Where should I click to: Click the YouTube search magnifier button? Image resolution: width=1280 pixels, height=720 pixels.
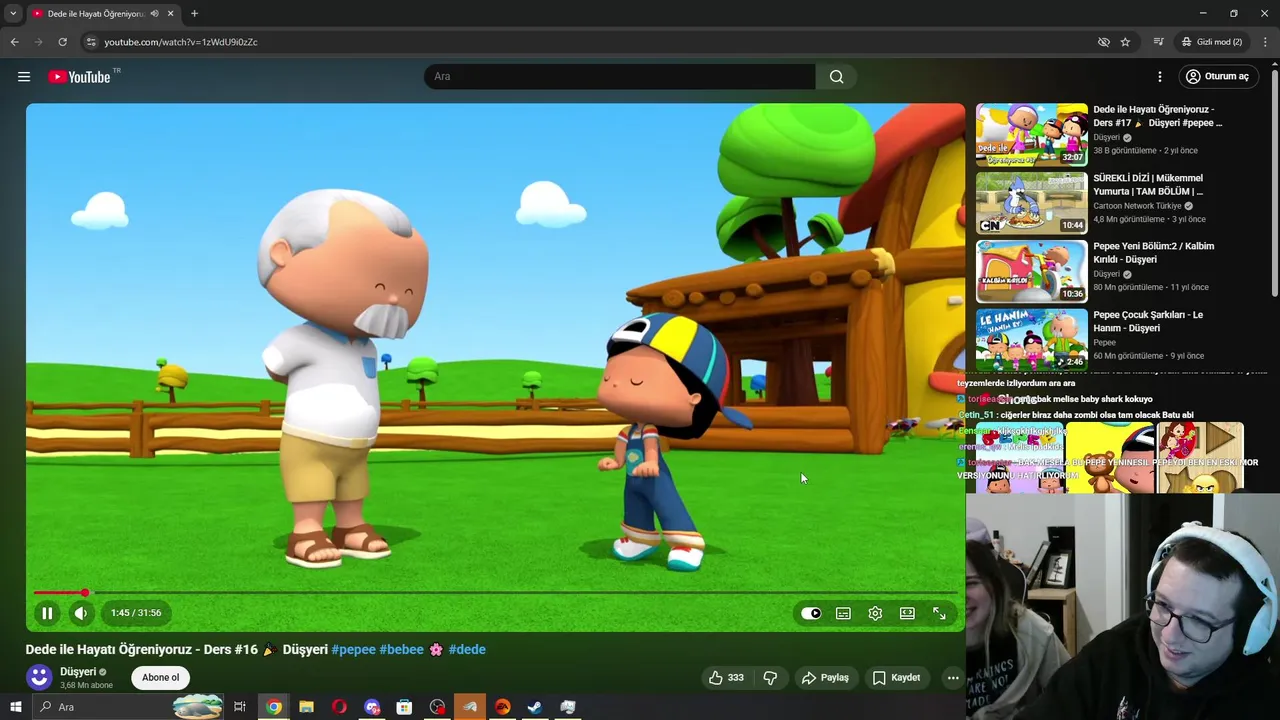tap(836, 76)
